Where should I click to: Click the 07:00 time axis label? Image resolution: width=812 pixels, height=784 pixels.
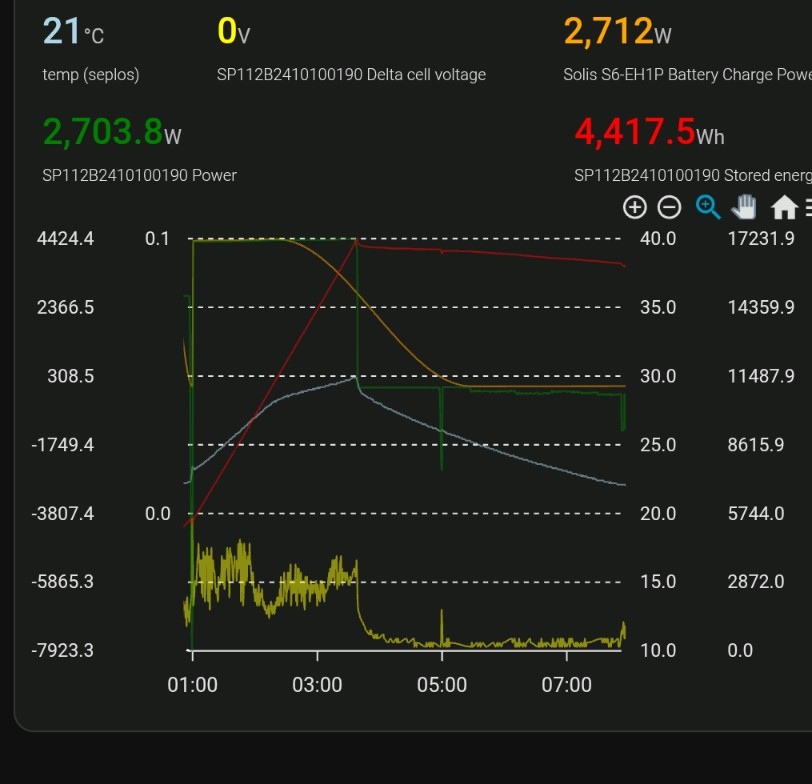(567, 685)
